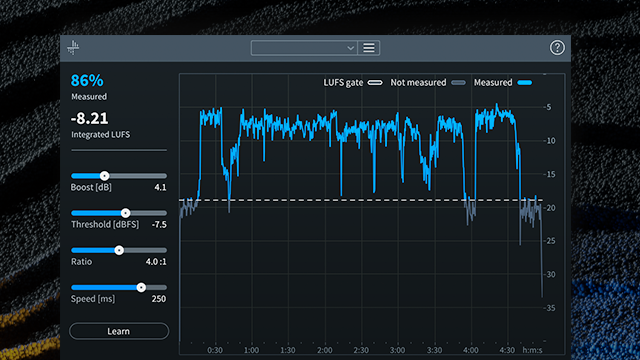This screenshot has height=360, width=640.
Task: Click the -35 dB scale label
Action: (x=550, y=308)
